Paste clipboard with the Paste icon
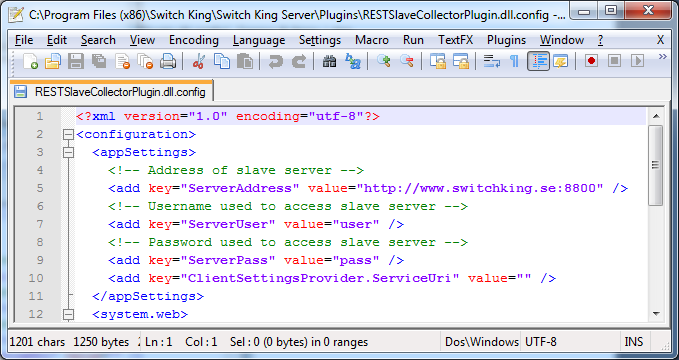 245,61
